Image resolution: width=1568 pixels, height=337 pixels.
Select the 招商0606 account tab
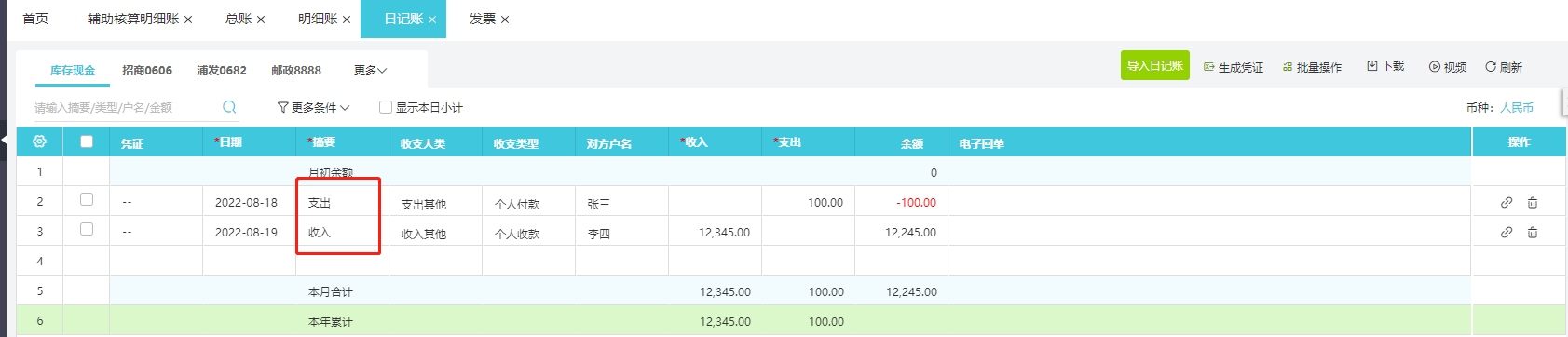147,70
